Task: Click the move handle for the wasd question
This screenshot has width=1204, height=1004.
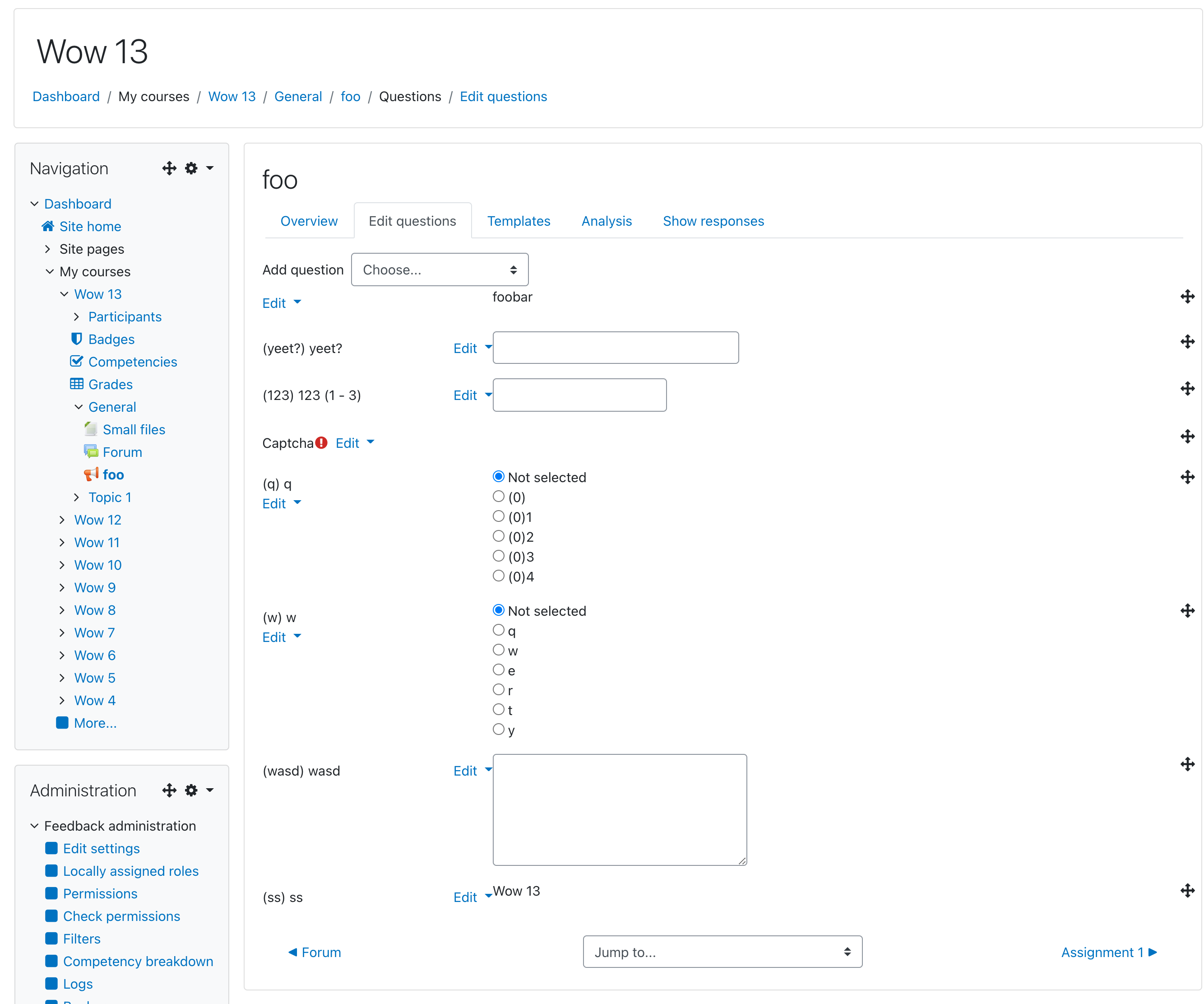Action: click(1187, 764)
